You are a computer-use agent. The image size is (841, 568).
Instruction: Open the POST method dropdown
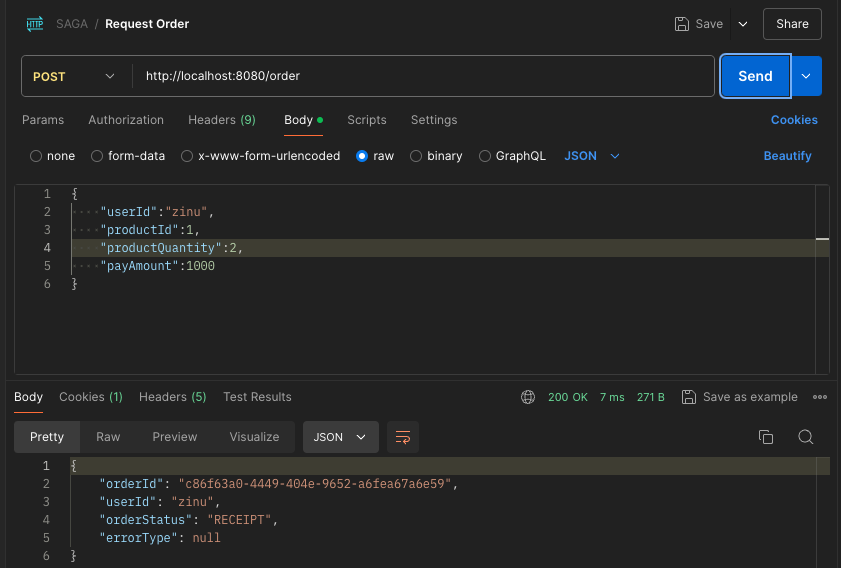76,76
